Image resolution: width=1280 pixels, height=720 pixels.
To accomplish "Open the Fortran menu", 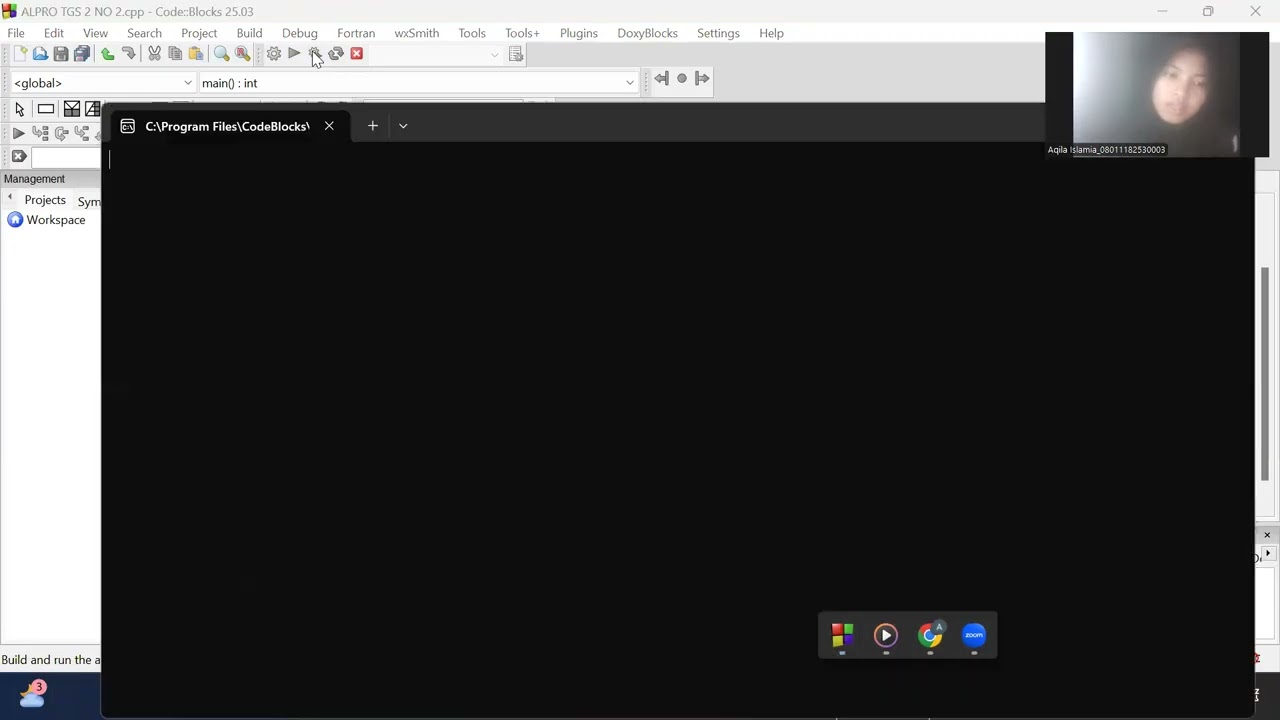I will point(356,33).
